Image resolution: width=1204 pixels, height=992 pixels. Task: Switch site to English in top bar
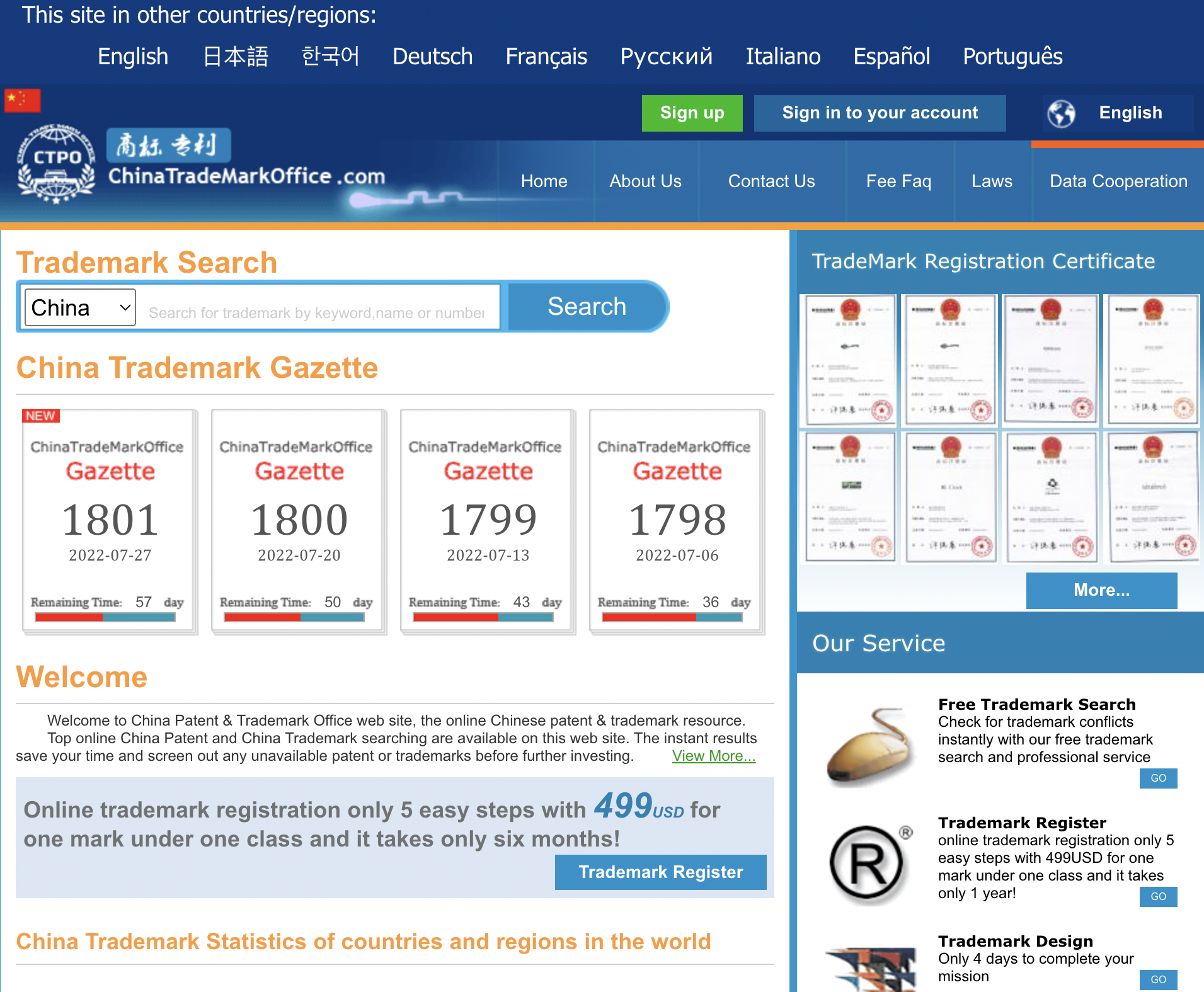pos(133,57)
